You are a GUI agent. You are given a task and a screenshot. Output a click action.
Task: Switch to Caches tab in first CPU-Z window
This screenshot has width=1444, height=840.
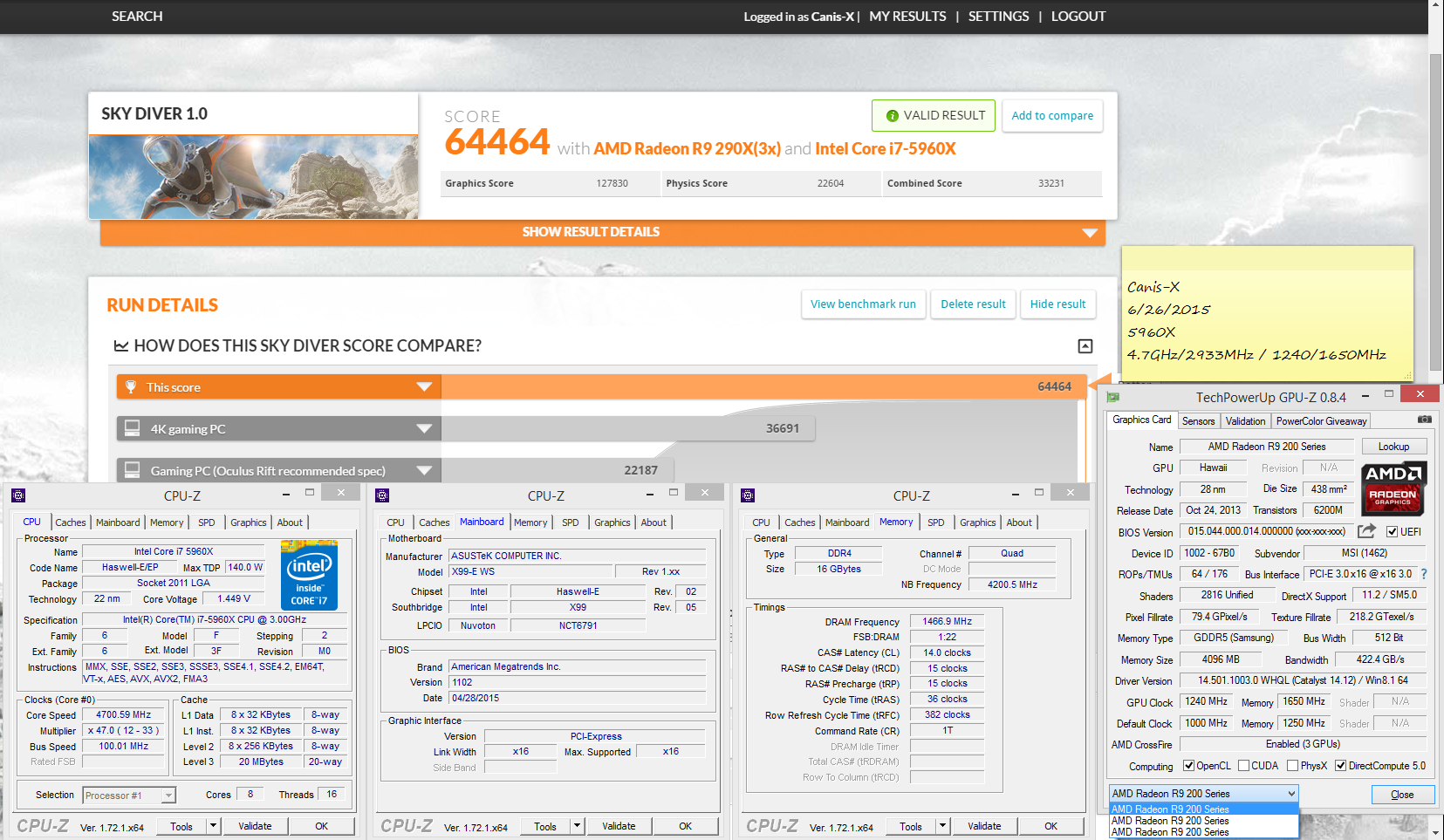(71, 522)
